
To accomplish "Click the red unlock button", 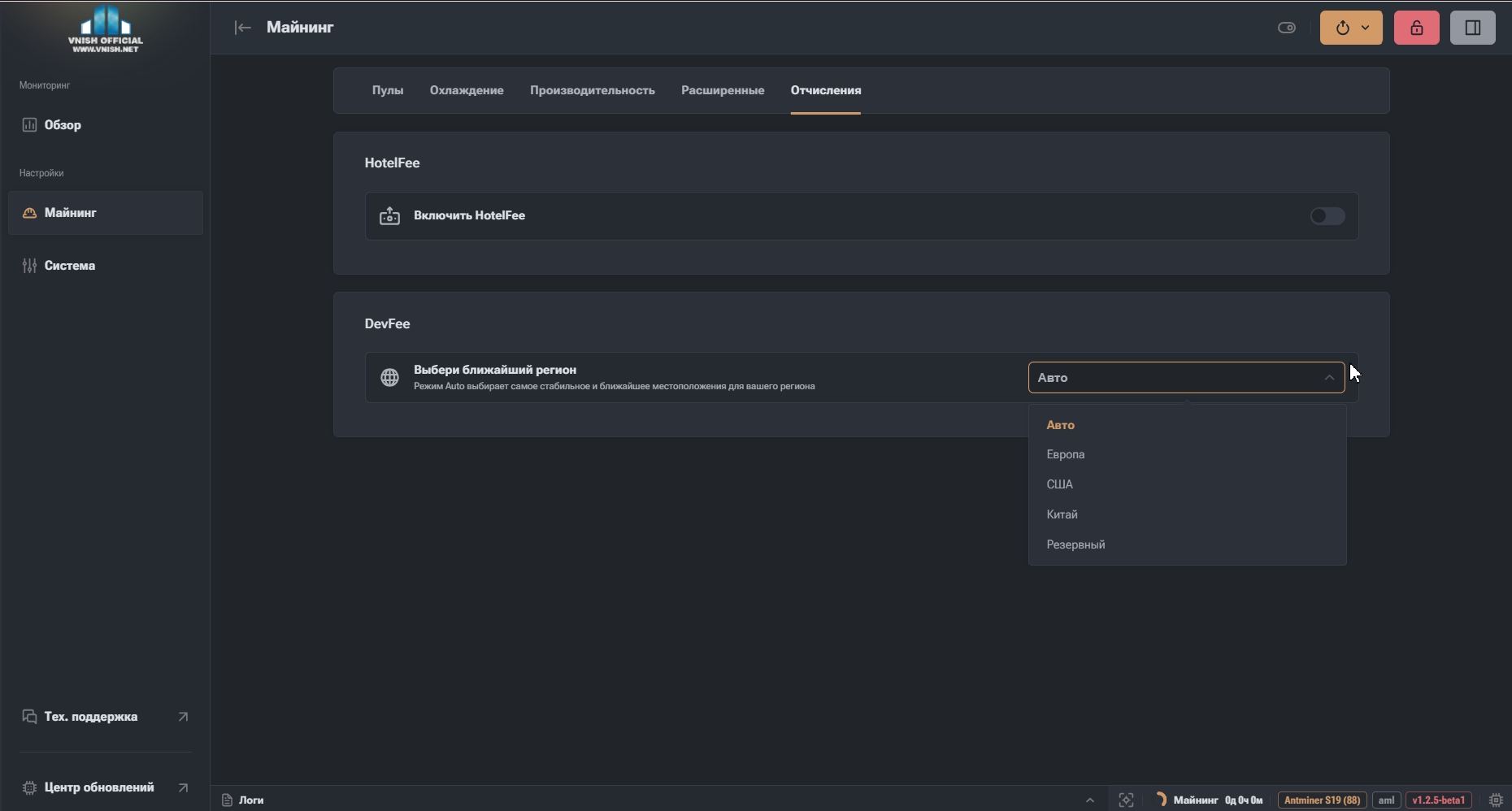I will coord(1417,28).
